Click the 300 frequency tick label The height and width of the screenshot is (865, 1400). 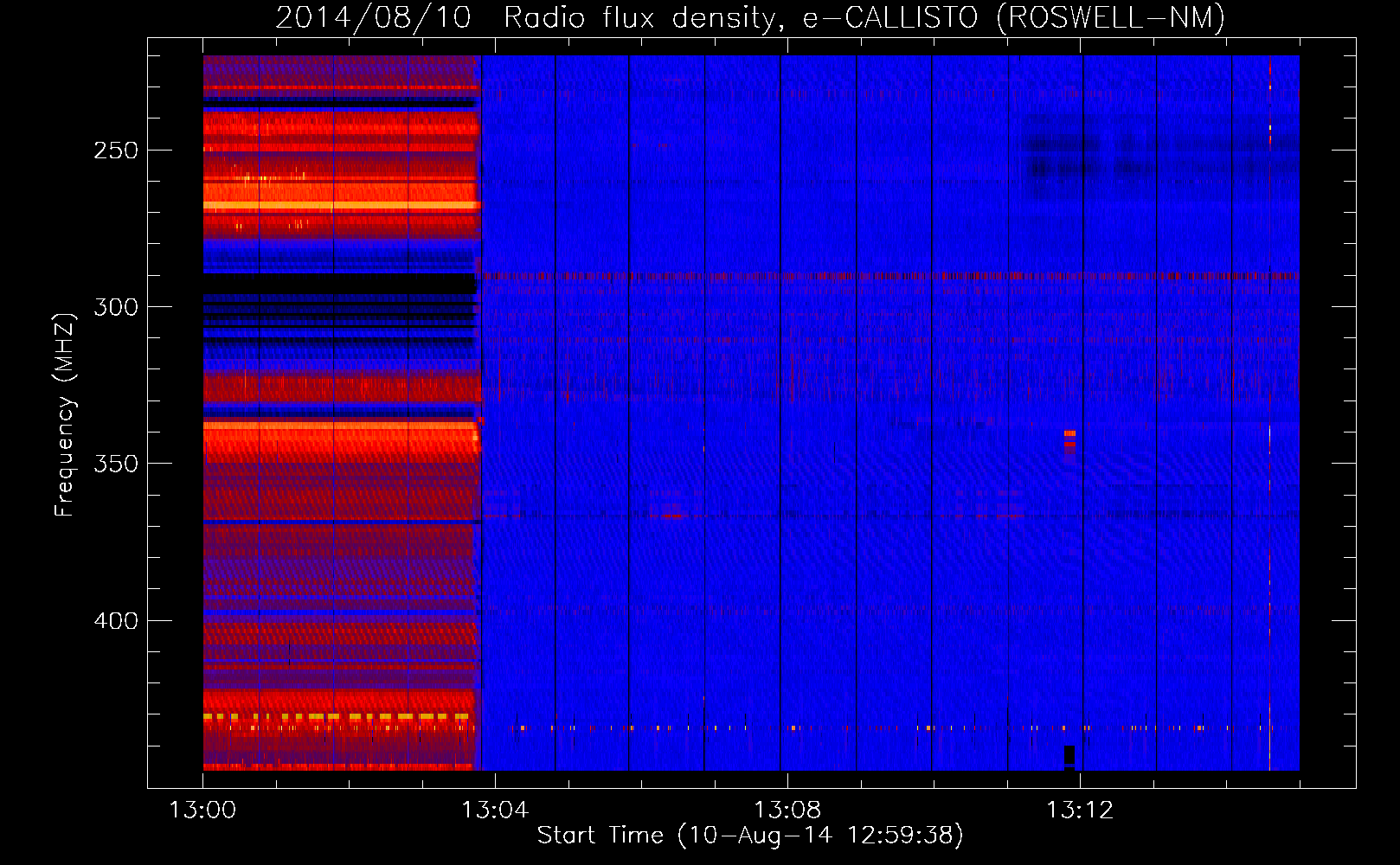point(115,307)
